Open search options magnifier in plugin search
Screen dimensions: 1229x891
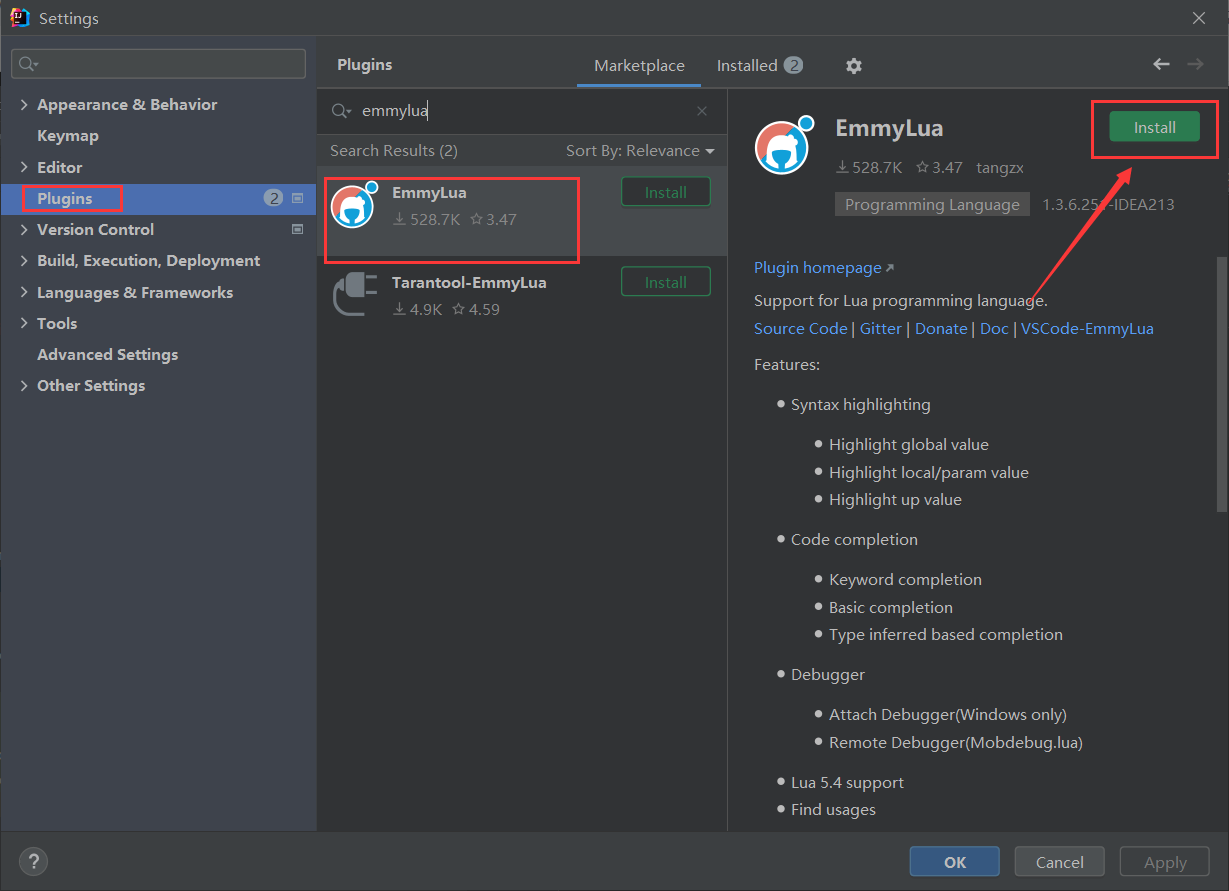341,111
